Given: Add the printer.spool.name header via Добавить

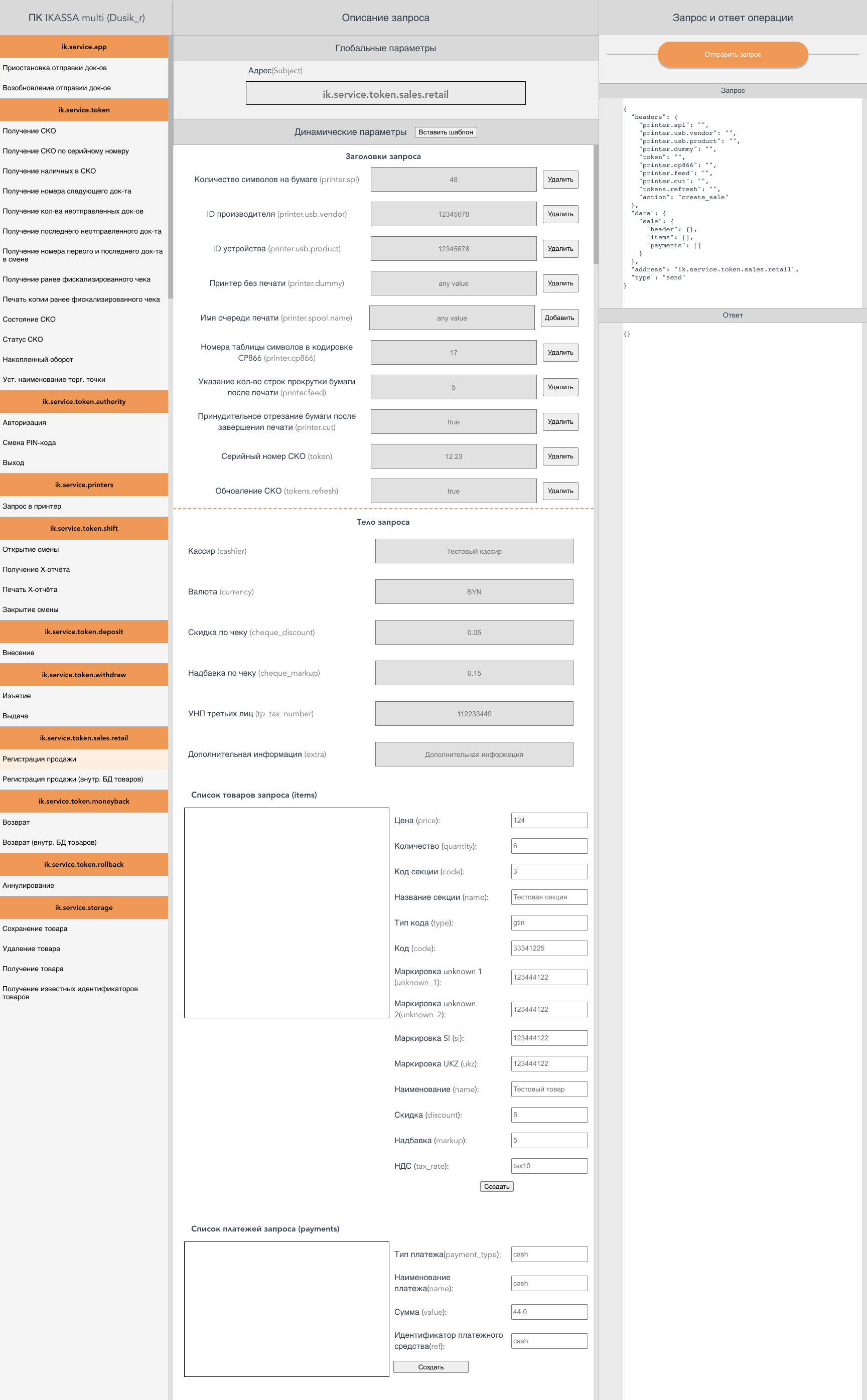Looking at the screenshot, I should (x=559, y=318).
